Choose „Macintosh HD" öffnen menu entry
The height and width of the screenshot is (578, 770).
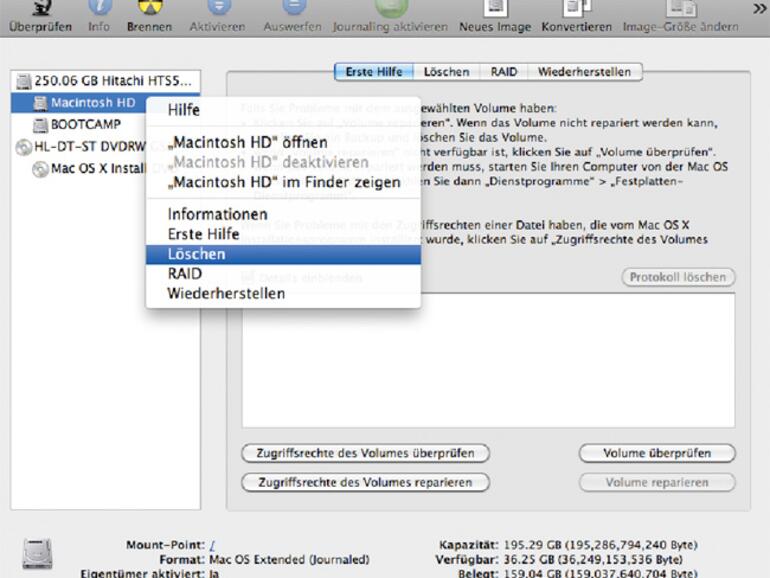pos(283,142)
